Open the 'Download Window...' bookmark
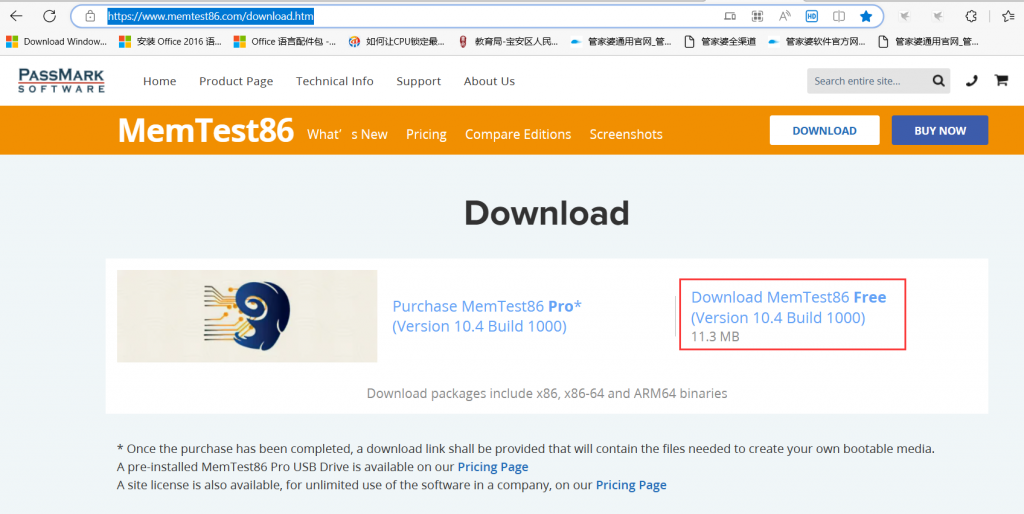This screenshot has width=1024, height=514. click(x=56, y=42)
